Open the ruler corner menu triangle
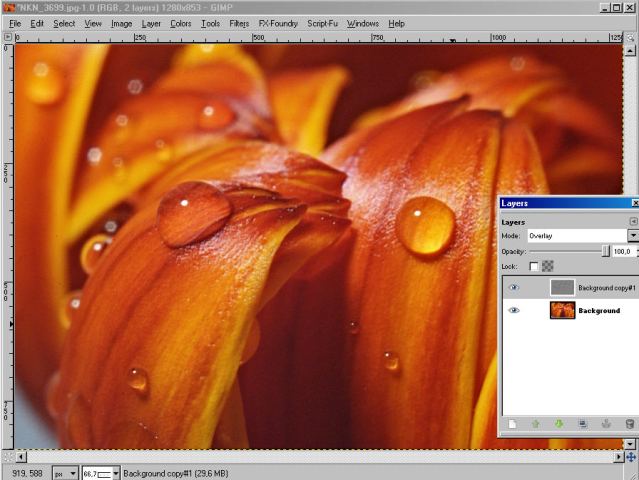The image size is (639, 480). click(7, 37)
